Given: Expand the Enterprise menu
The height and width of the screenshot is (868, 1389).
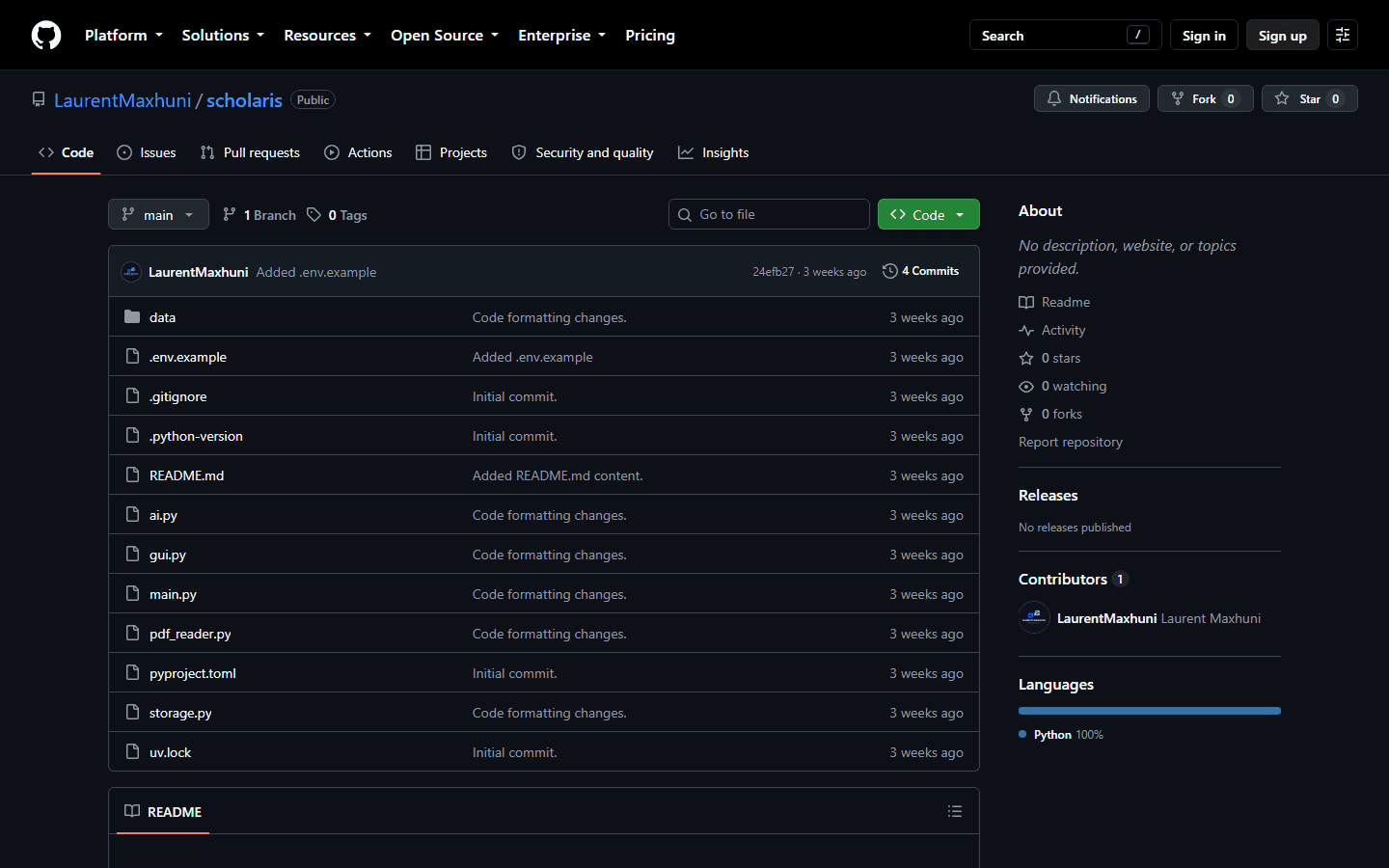Looking at the screenshot, I should [561, 35].
